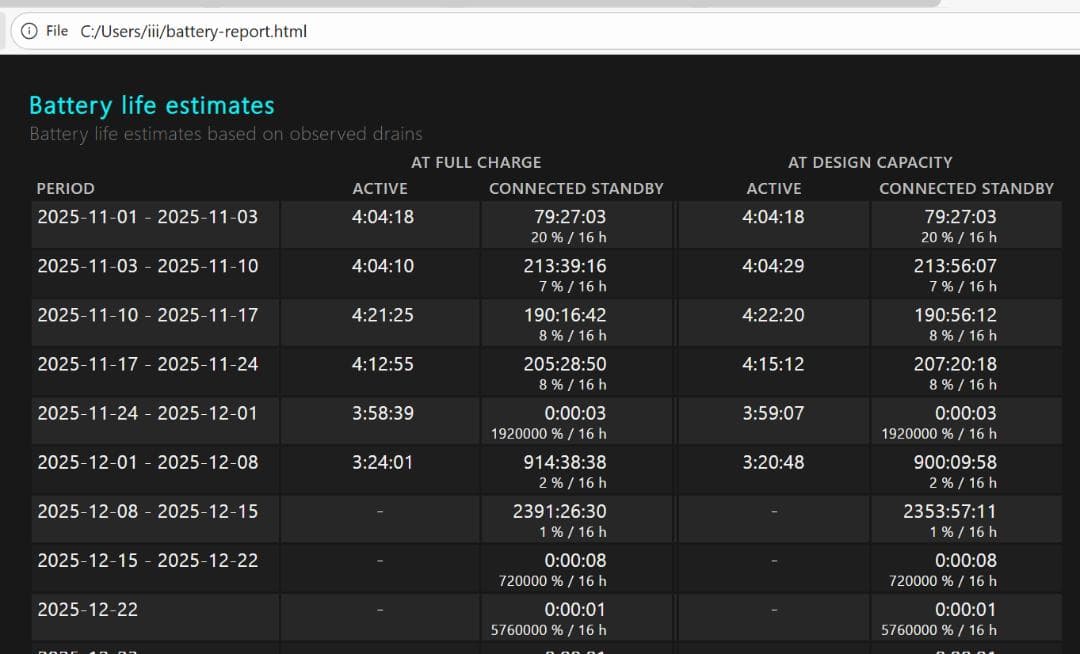The image size is (1080, 654).
Task: Select the 2025-11-24 - 2025-12-01 period cell
Action: point(147,413)
